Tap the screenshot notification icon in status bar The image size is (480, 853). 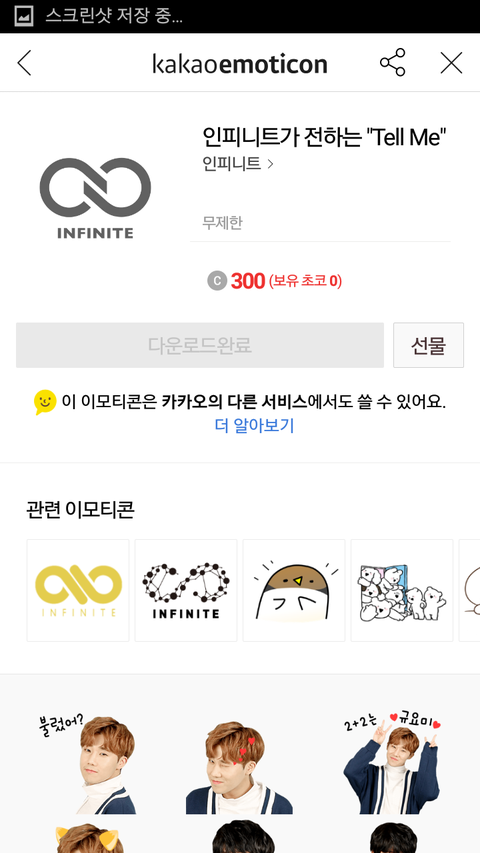coord(23,16)
